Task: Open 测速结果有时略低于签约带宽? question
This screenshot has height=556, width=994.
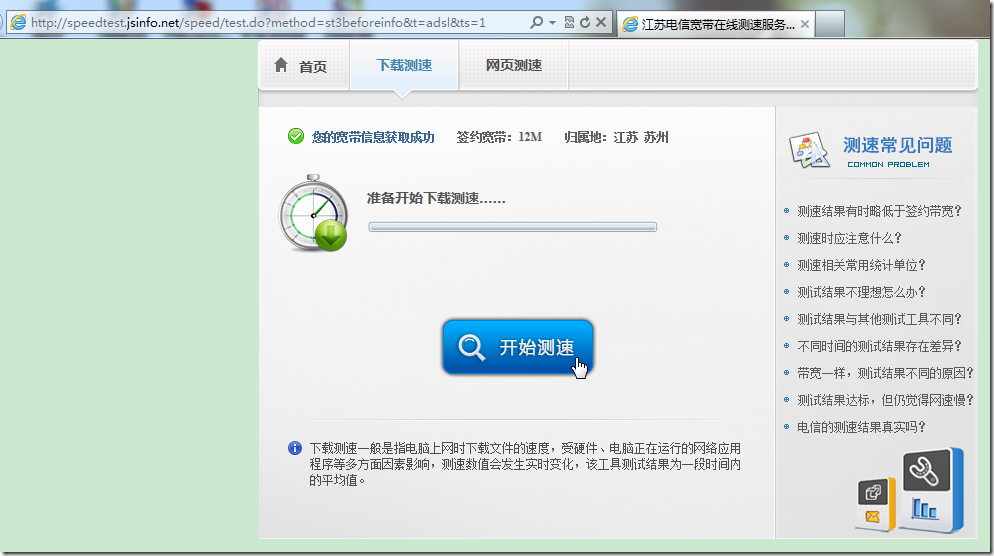Action: tap(879, 211)
